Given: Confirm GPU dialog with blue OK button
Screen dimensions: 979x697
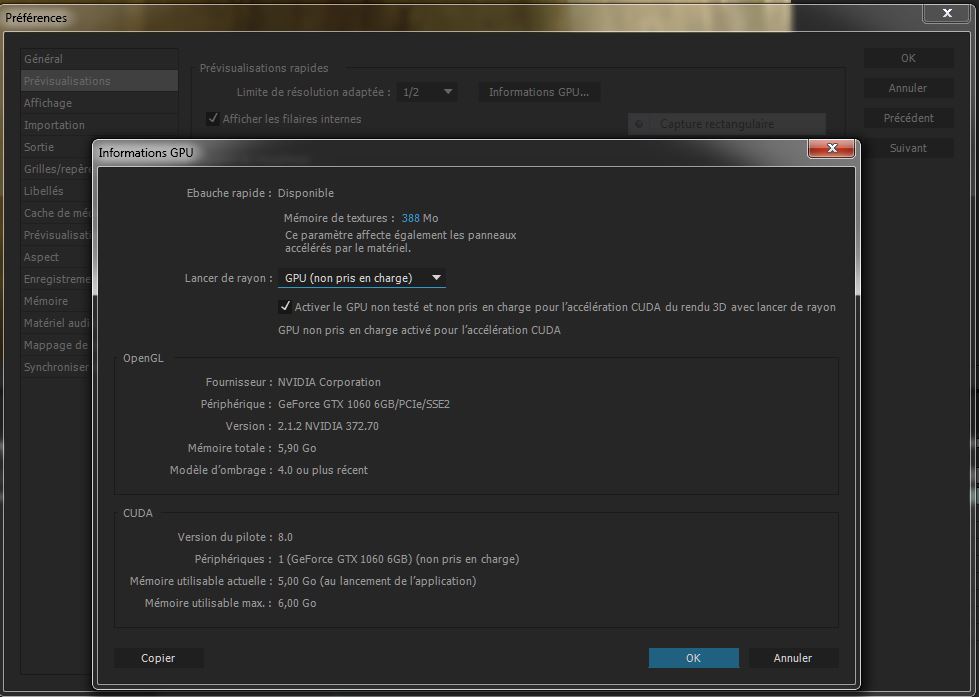Looking at the screenshot, I should tap(693, 658).
